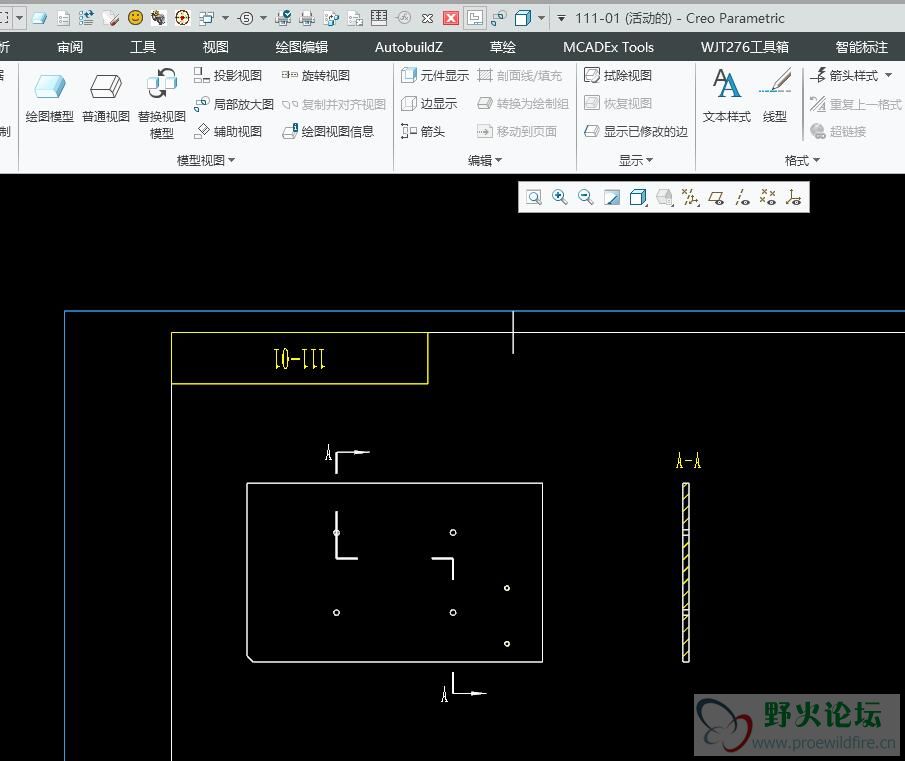Open Line Style (线型) tool

coord(775,96)
